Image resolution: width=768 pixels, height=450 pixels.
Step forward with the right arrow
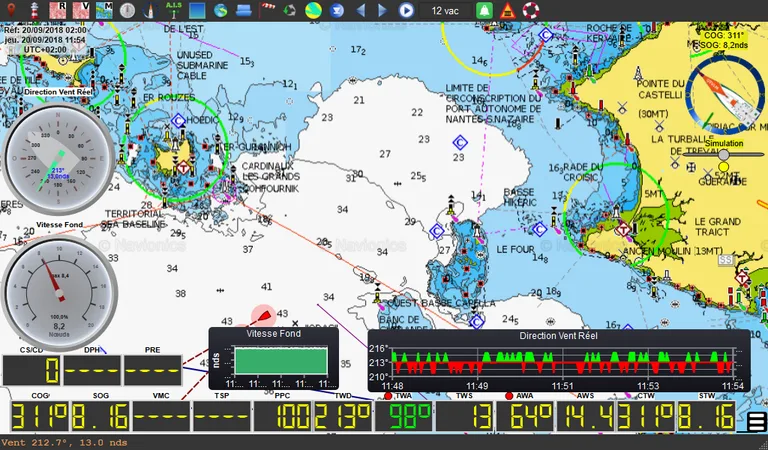click(383, 10)
